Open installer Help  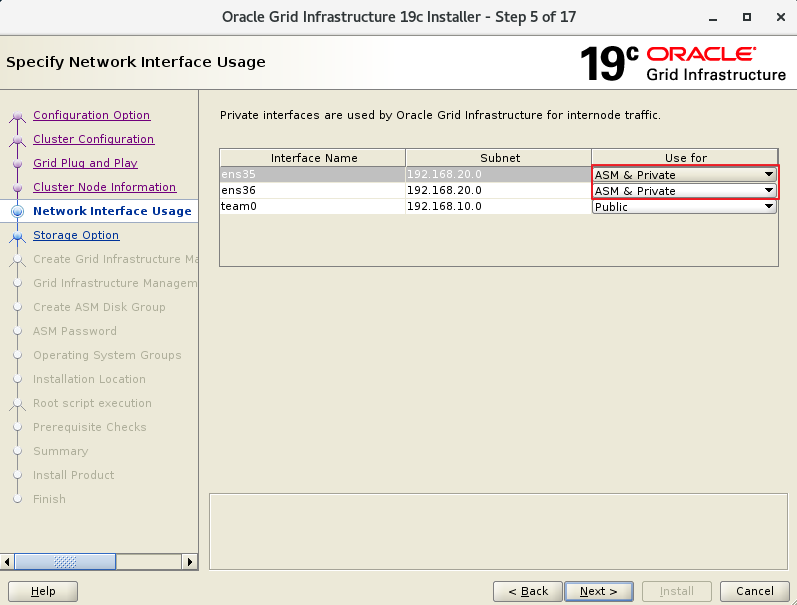coord(43,591)
